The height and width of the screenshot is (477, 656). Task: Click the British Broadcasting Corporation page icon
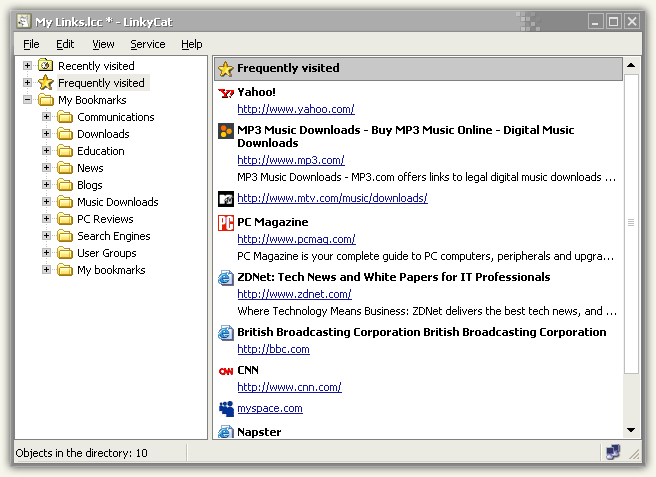click(226, 332)
